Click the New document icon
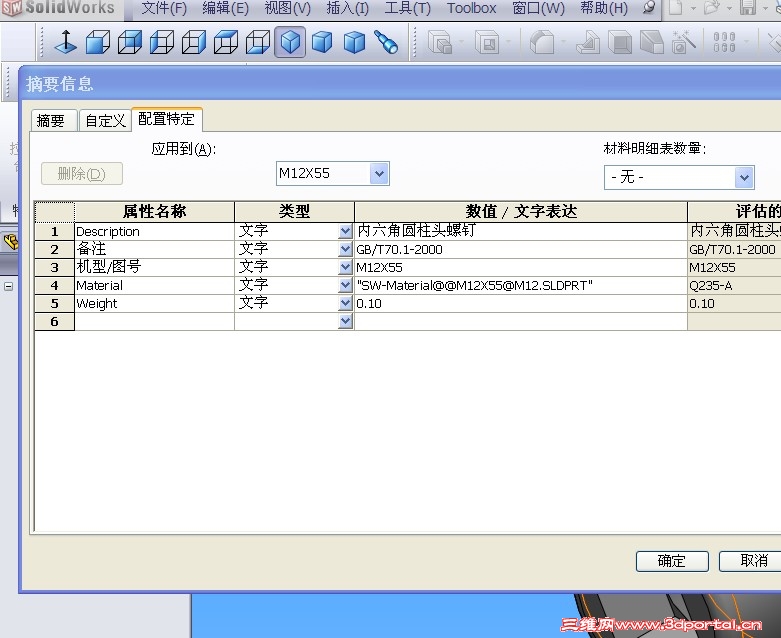The width and height of the screenshot is (781, 638). pyautogui.click(x=675, y=7)
